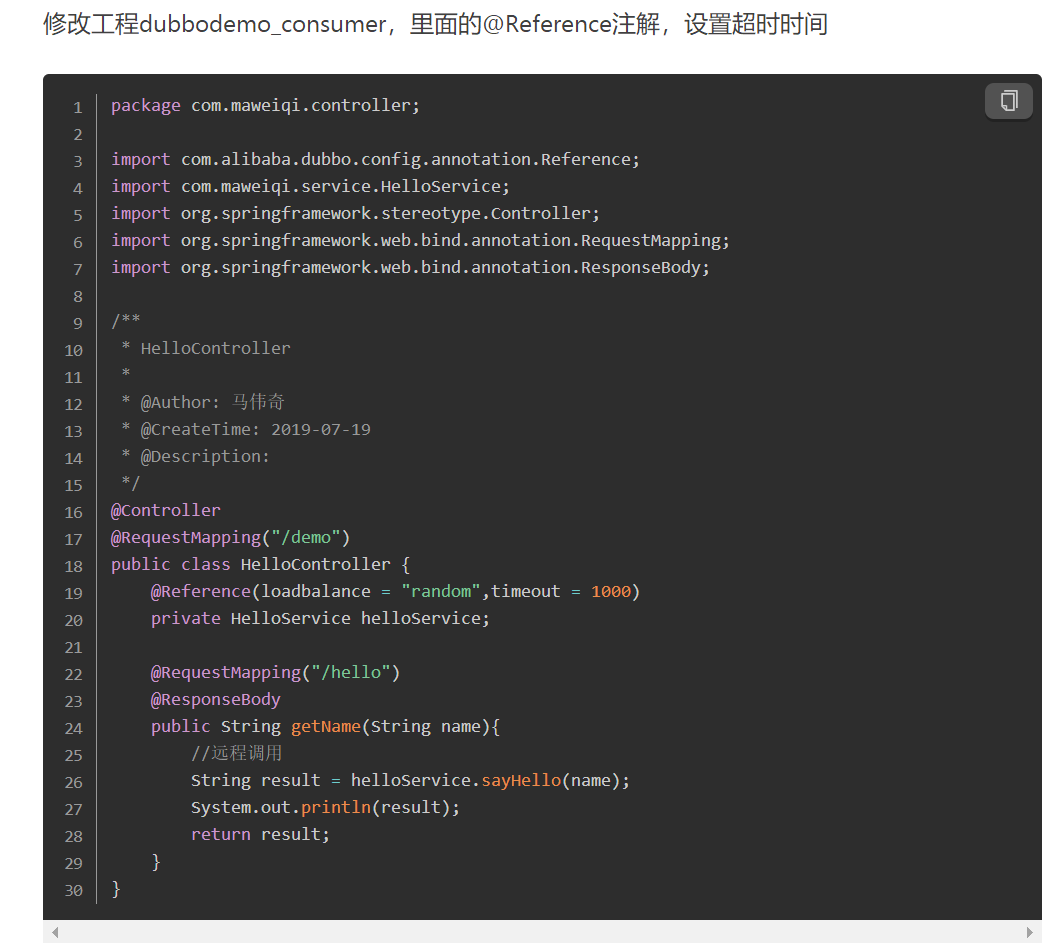1050x943 pixels.
Task: Click the heading text about dubbodemo_consumer
Action: (x=435, y=24)
